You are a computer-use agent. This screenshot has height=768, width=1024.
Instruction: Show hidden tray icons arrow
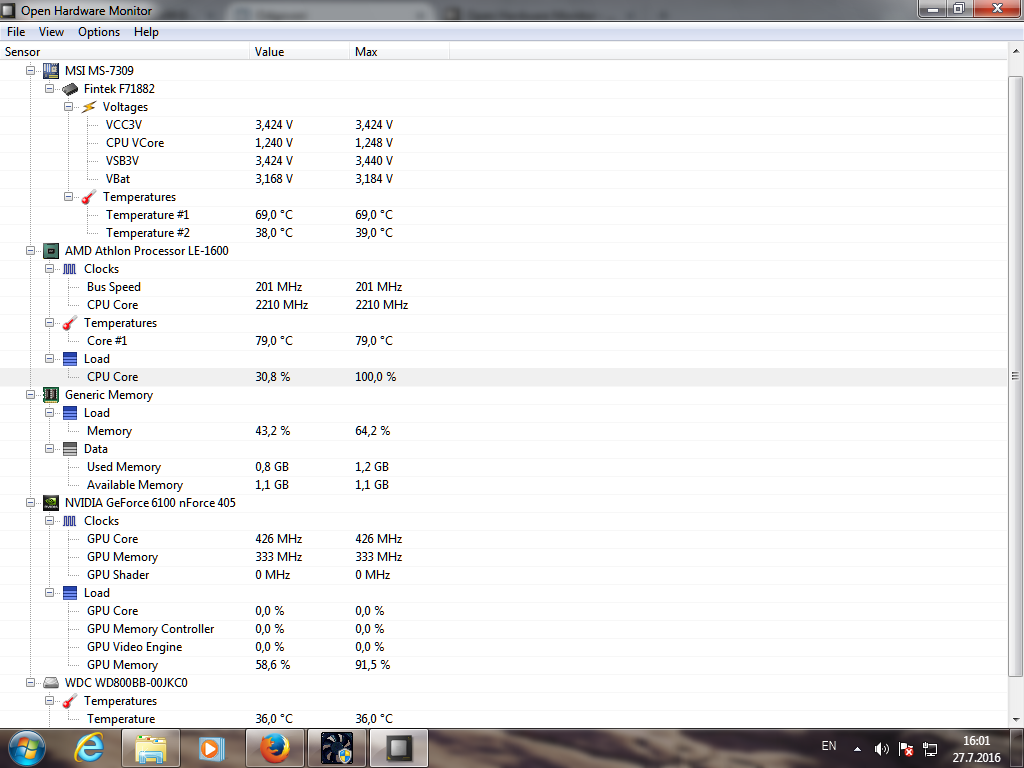(857, 749)
